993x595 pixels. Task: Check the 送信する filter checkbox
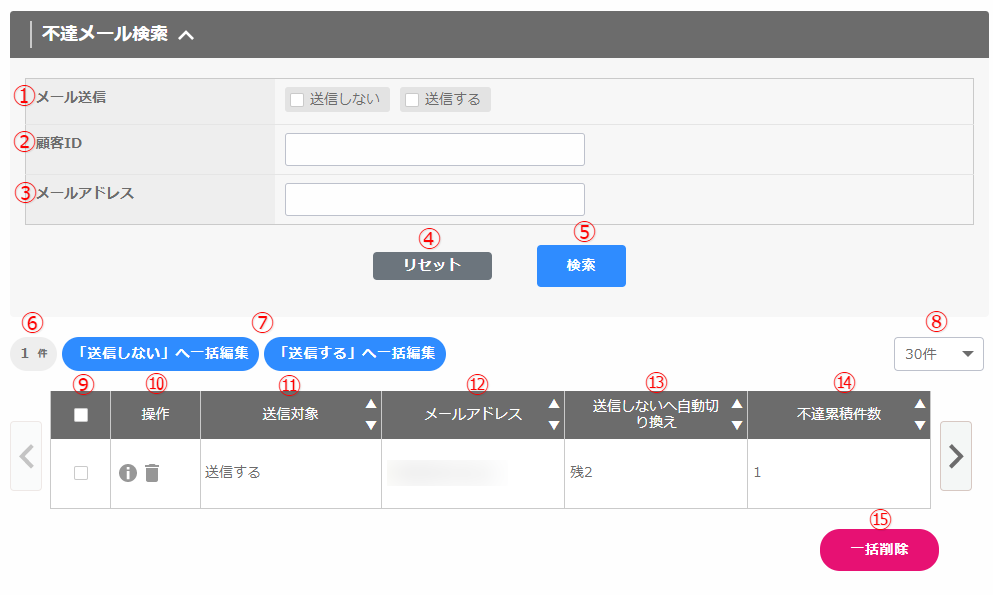(x=411, y=100)
